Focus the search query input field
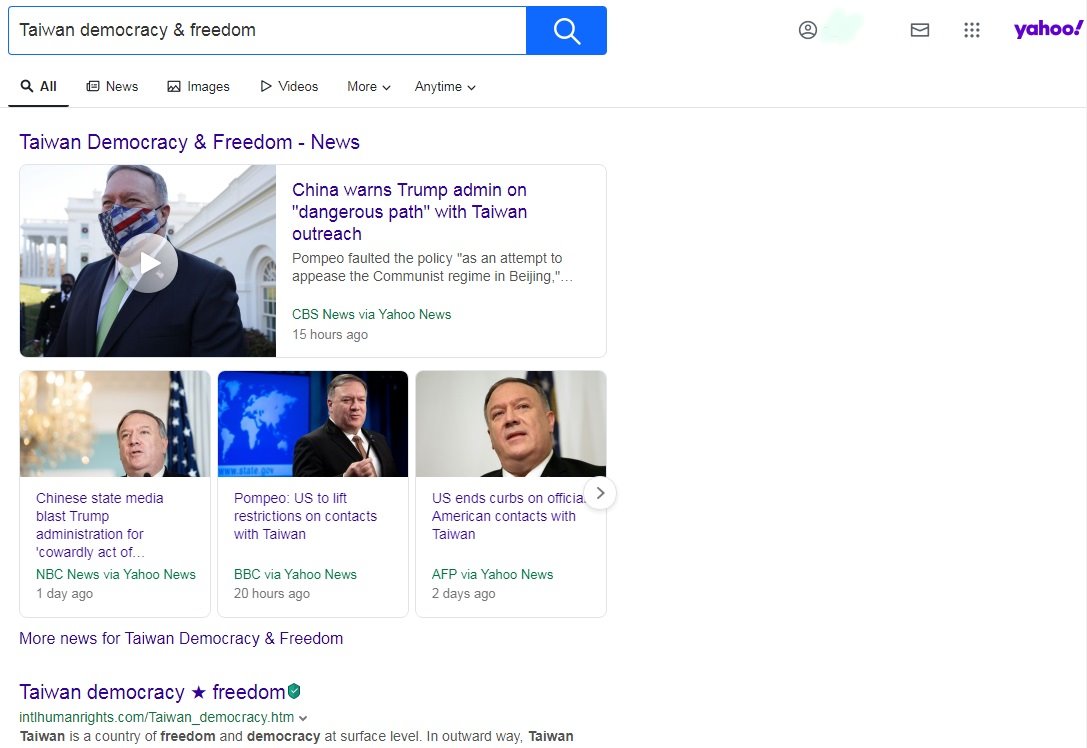Screen dimensions: 1087x748 click(x=267, y=31)
